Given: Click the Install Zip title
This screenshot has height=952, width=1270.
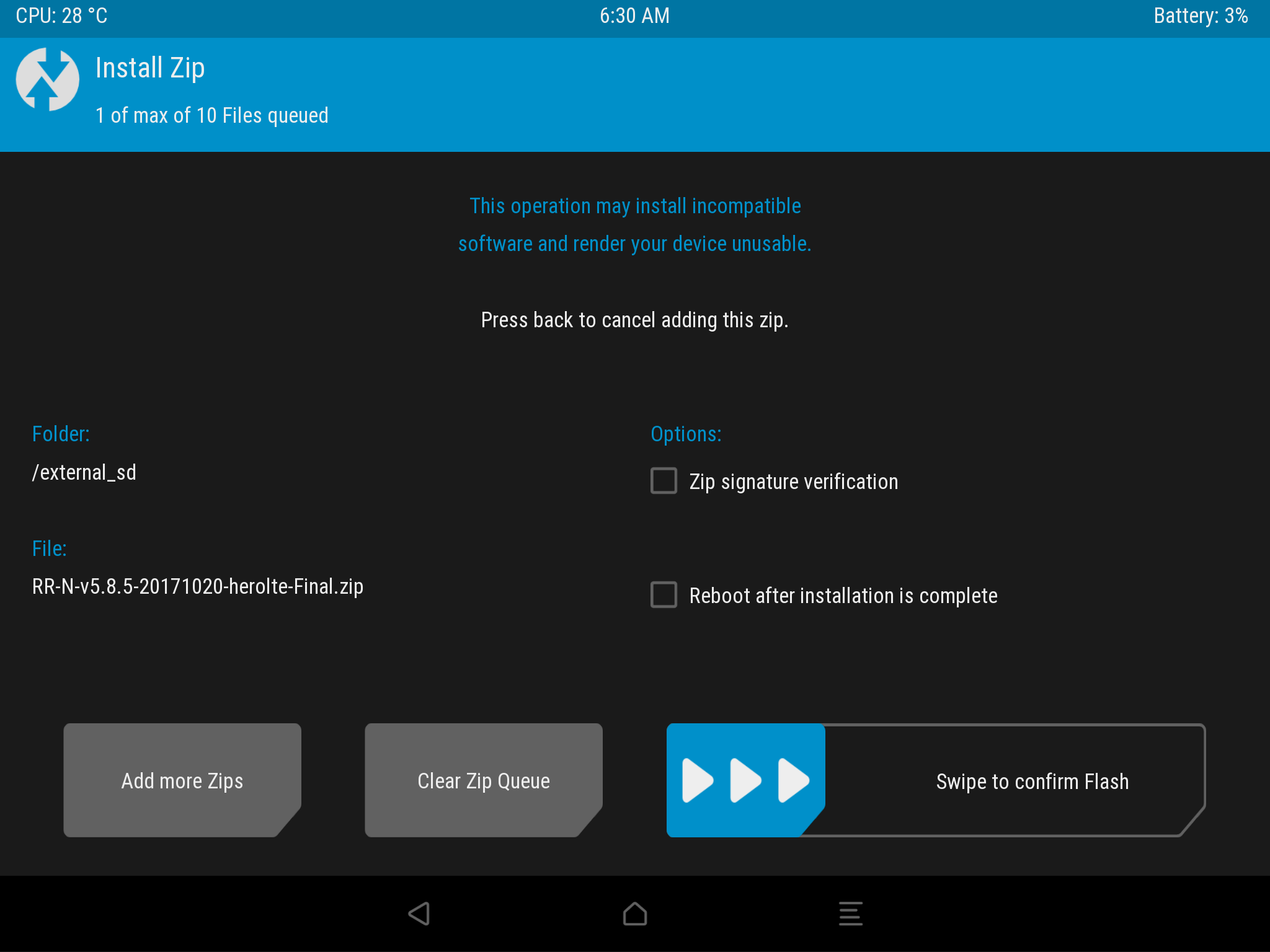Looking at the screenshot, I should [x=150, y=68].
